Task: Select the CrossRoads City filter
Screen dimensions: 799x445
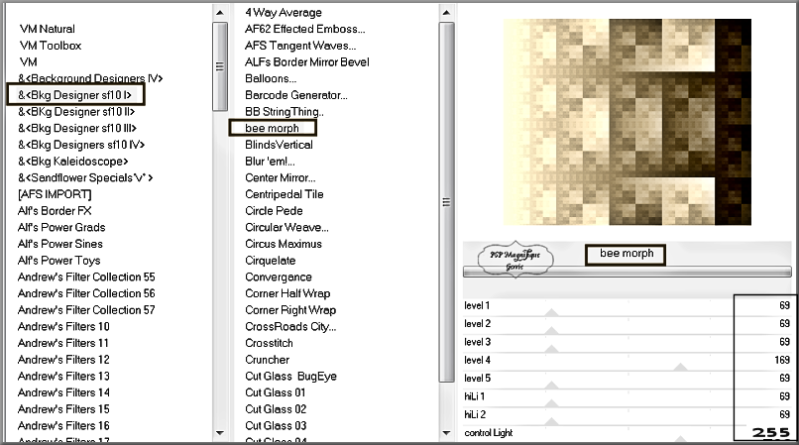Action: 290,326
